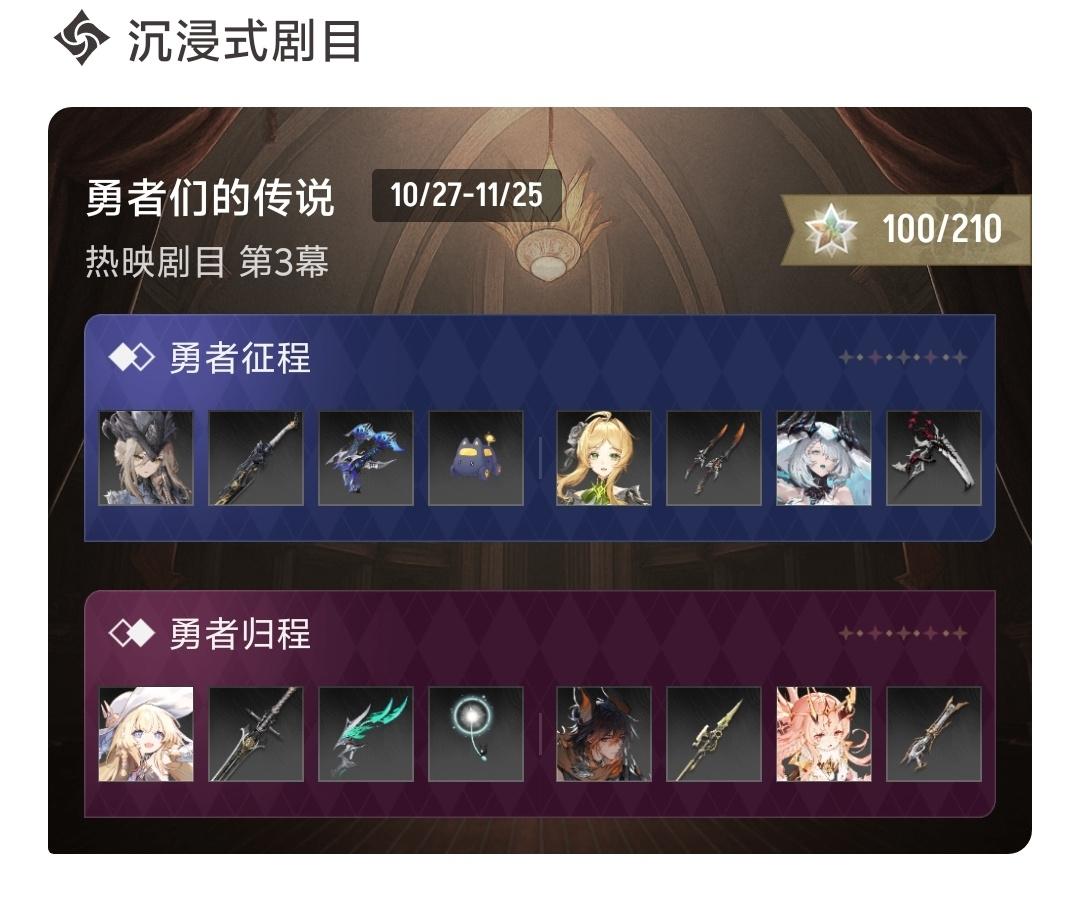Click the red and black scythe icon
Image resolution: width=1080 pixels, height=913 pixels.
pos(933,459)
